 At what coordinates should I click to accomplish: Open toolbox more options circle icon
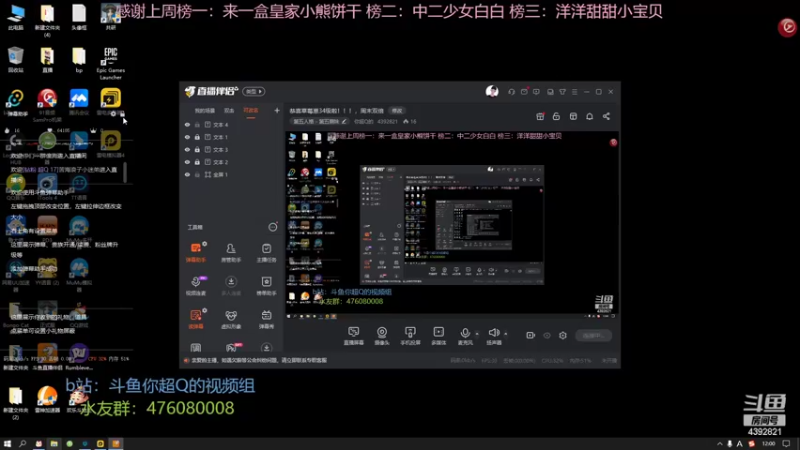pos(273,227)
